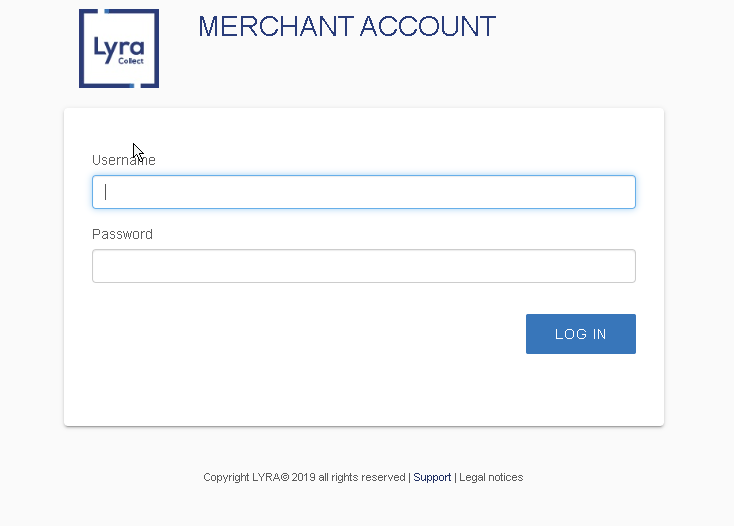Click the word ACCOUNT in the title

428,26
